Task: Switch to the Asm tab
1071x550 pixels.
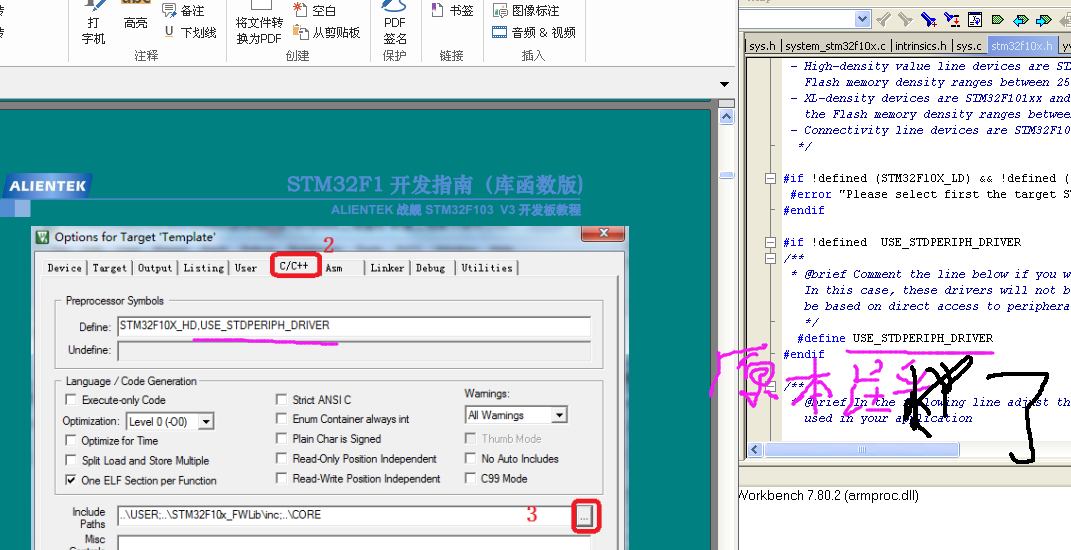Action: click(x=334, y=268)
